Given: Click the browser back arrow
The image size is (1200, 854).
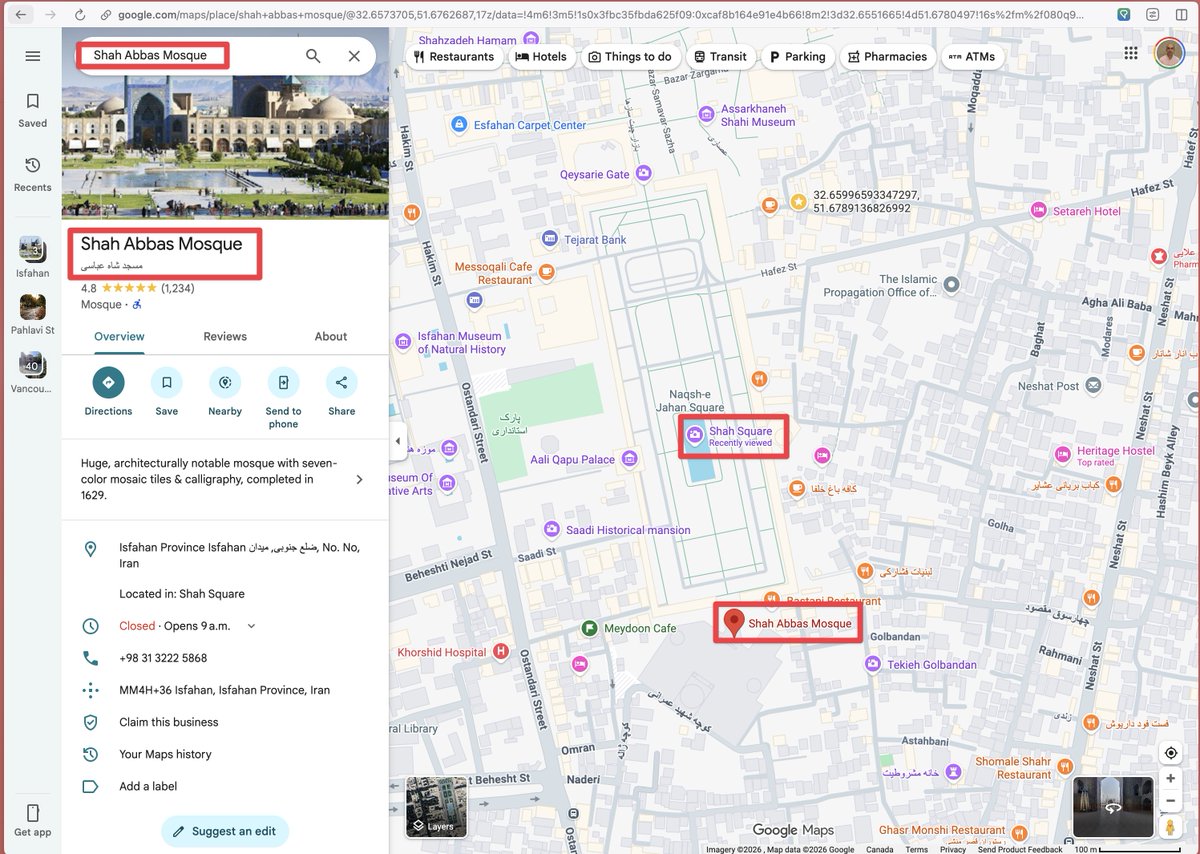Looking at the screenshot, I should pos(21,15).
